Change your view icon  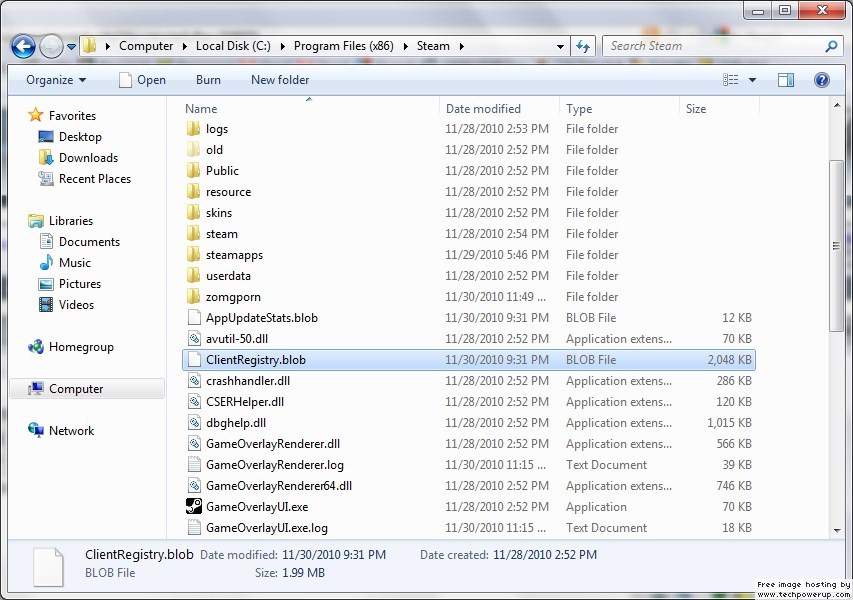click(x=730, y=80)
